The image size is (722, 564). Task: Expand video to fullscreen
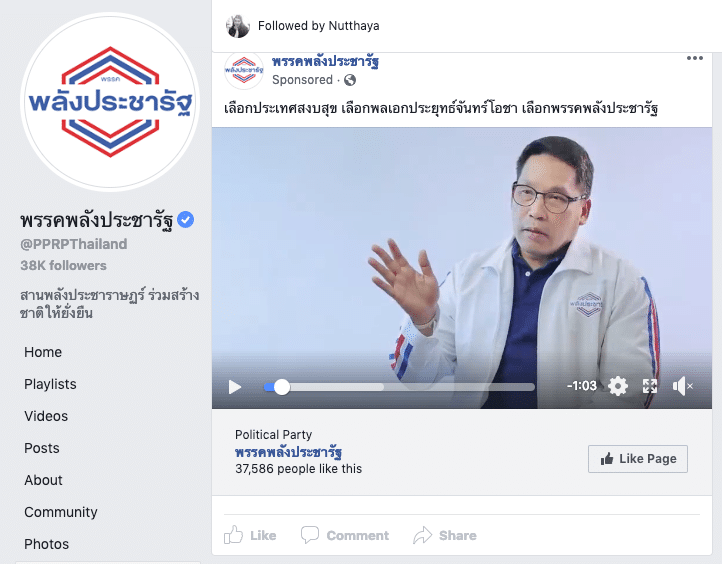point(650,386)
